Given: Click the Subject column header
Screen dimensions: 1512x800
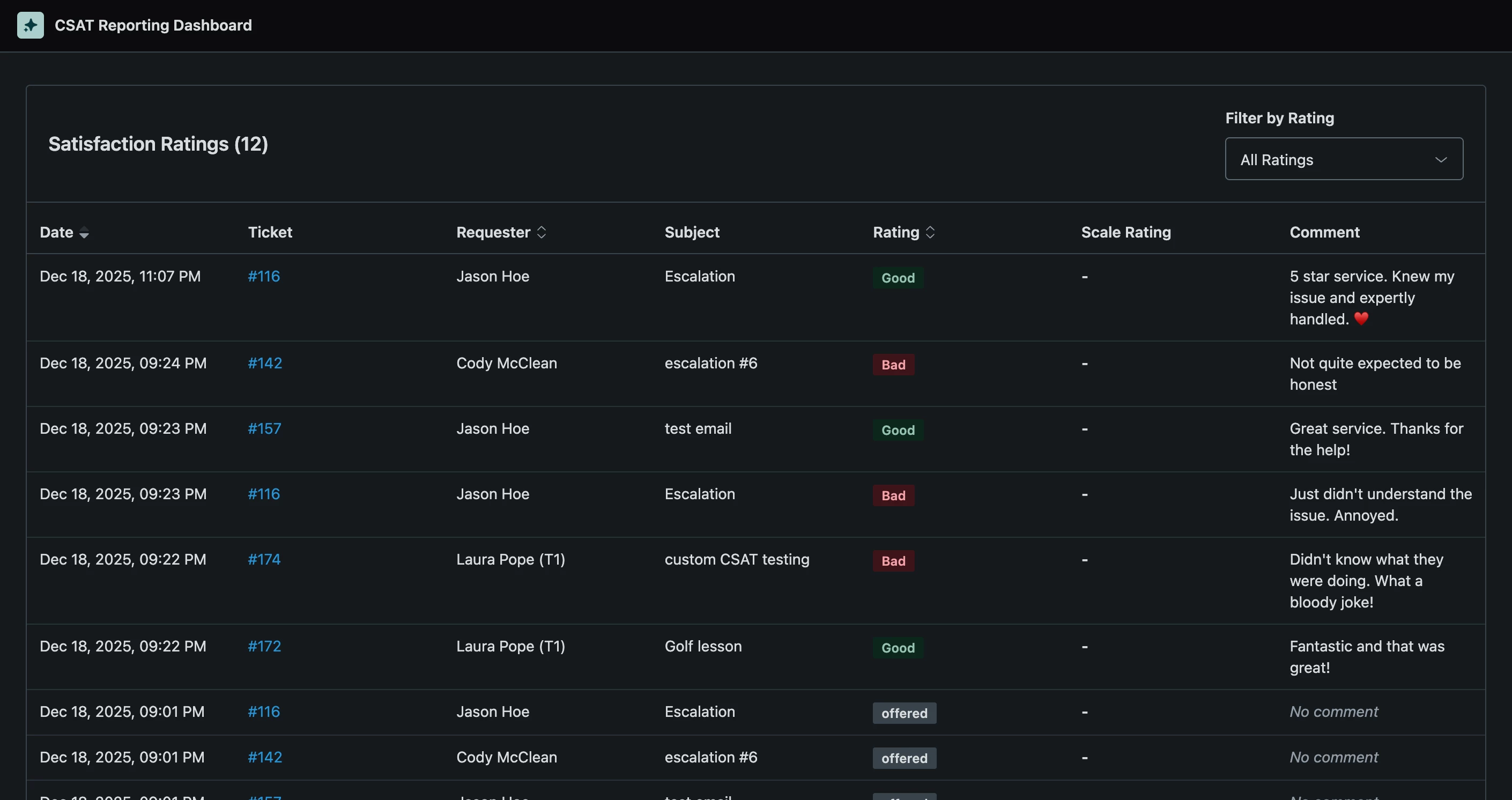Looking at the screenshot, I should coord(692,232).
